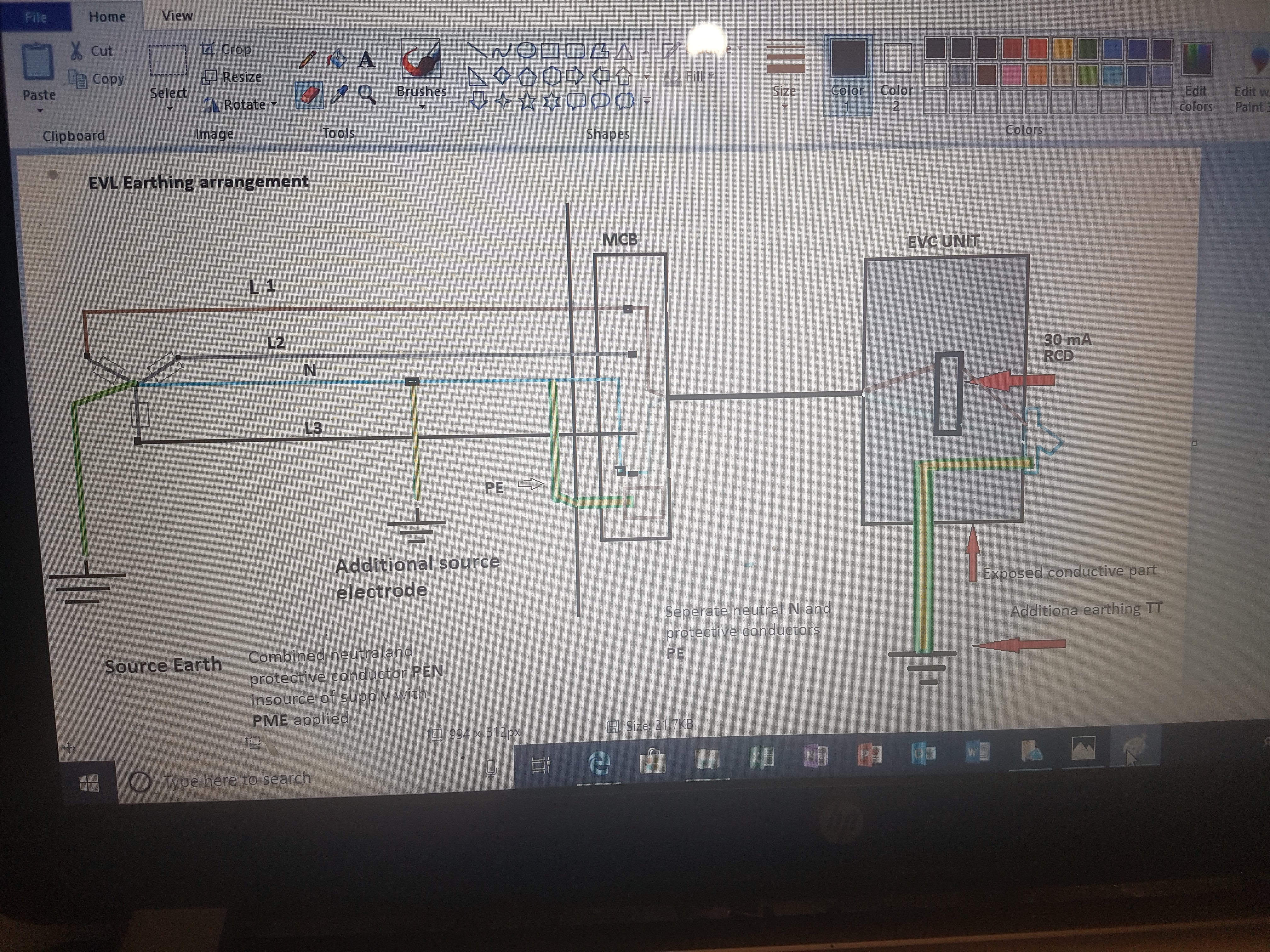Image resolution: width=1270 pixels, height=952 pixels.
Task: Choose the Pentagon shape
Action: tap(527, 76)
